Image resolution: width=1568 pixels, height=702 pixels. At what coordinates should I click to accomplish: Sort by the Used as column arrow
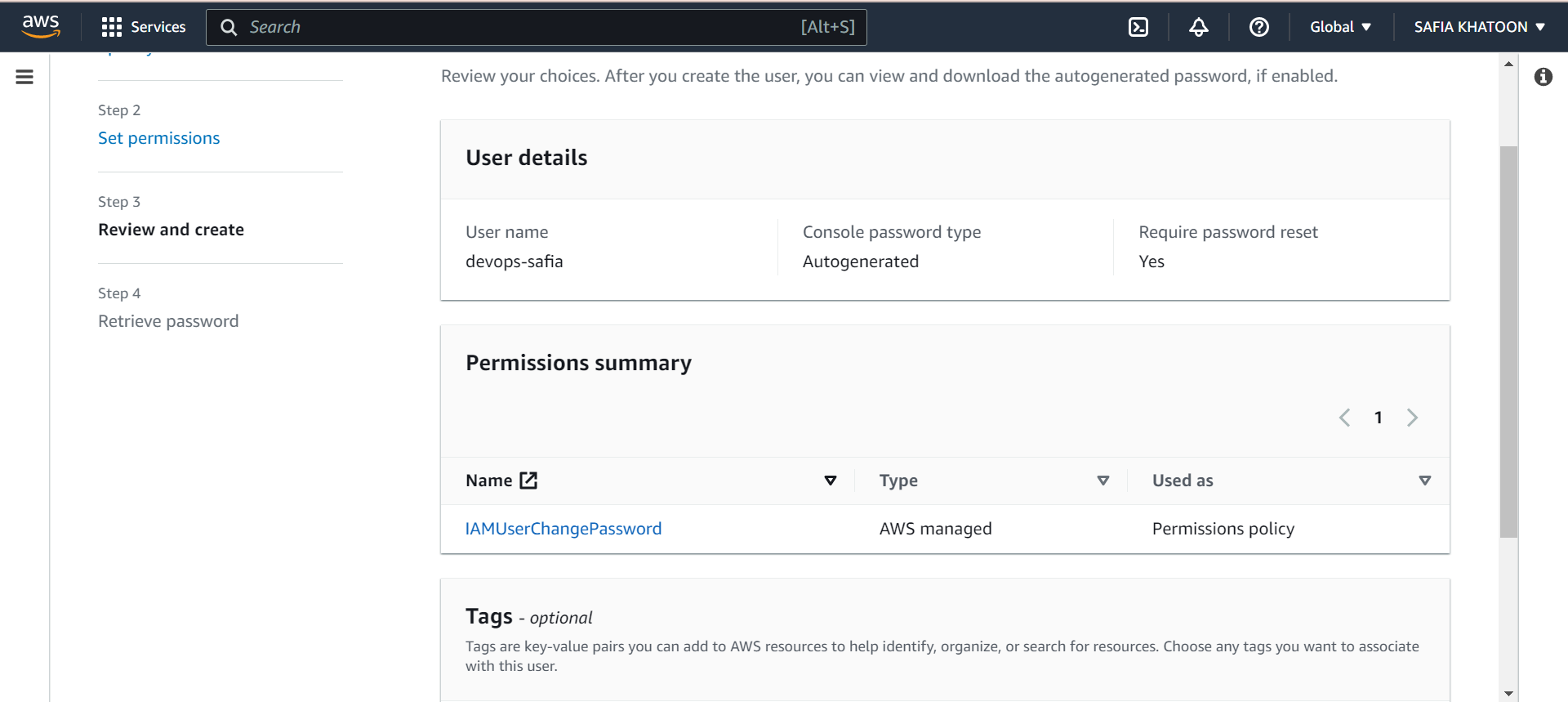[1425, 481]
